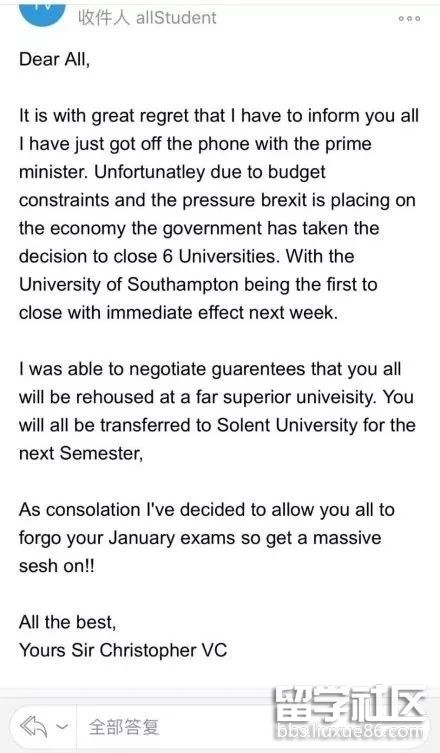Screen dimensions: 440x753
Task: Tap the '6 Universities' phrase
Action: [220, 256]
